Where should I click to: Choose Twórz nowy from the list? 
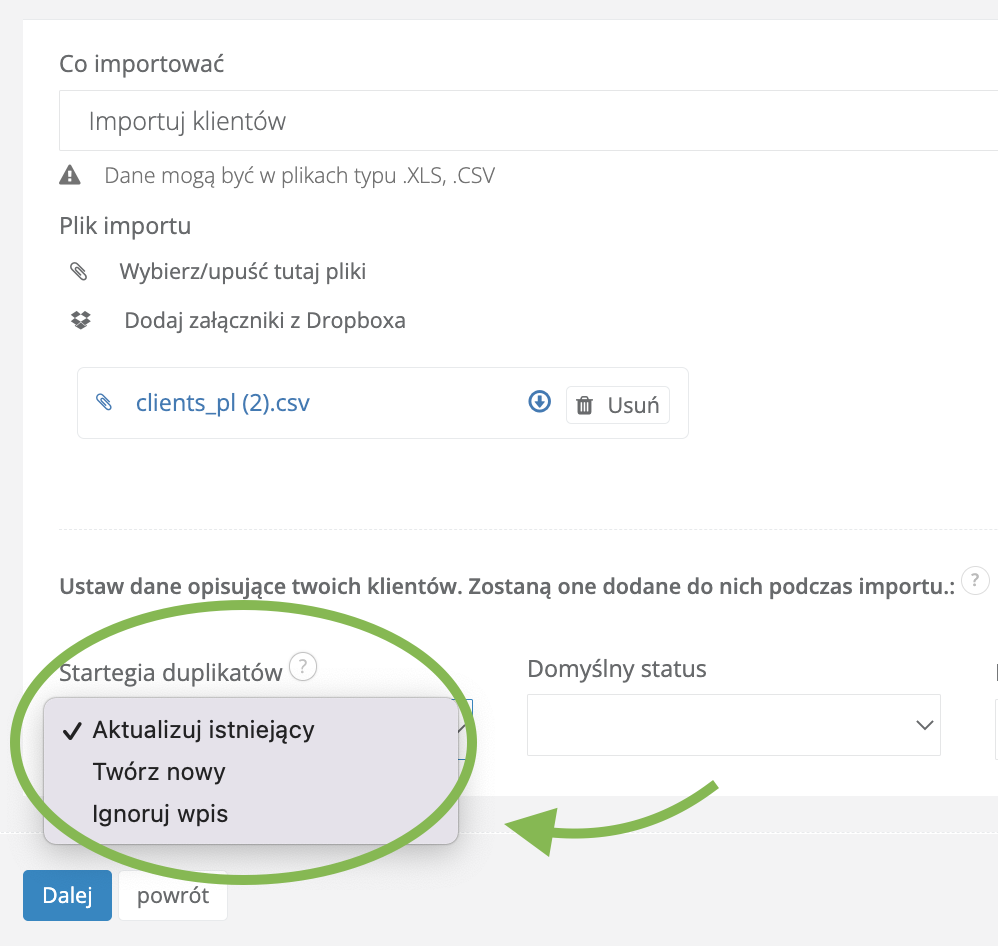coord(159,772)
